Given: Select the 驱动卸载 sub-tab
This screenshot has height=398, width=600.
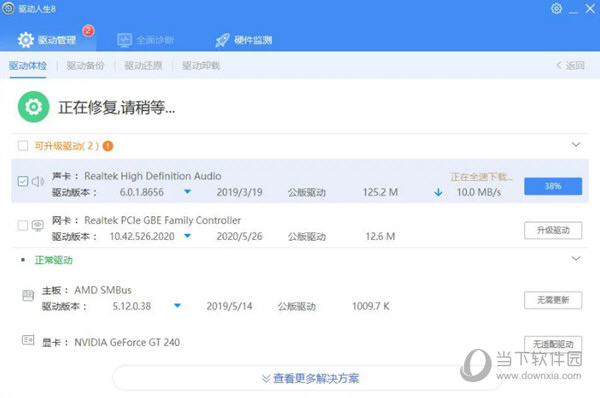Looking at the screenshot, I should click(x=201, y=65).
